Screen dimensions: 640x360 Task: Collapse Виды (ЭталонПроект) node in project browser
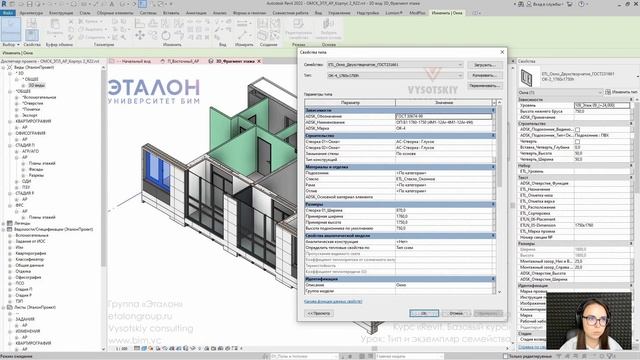pyautogui.click(x=4, y=67)
